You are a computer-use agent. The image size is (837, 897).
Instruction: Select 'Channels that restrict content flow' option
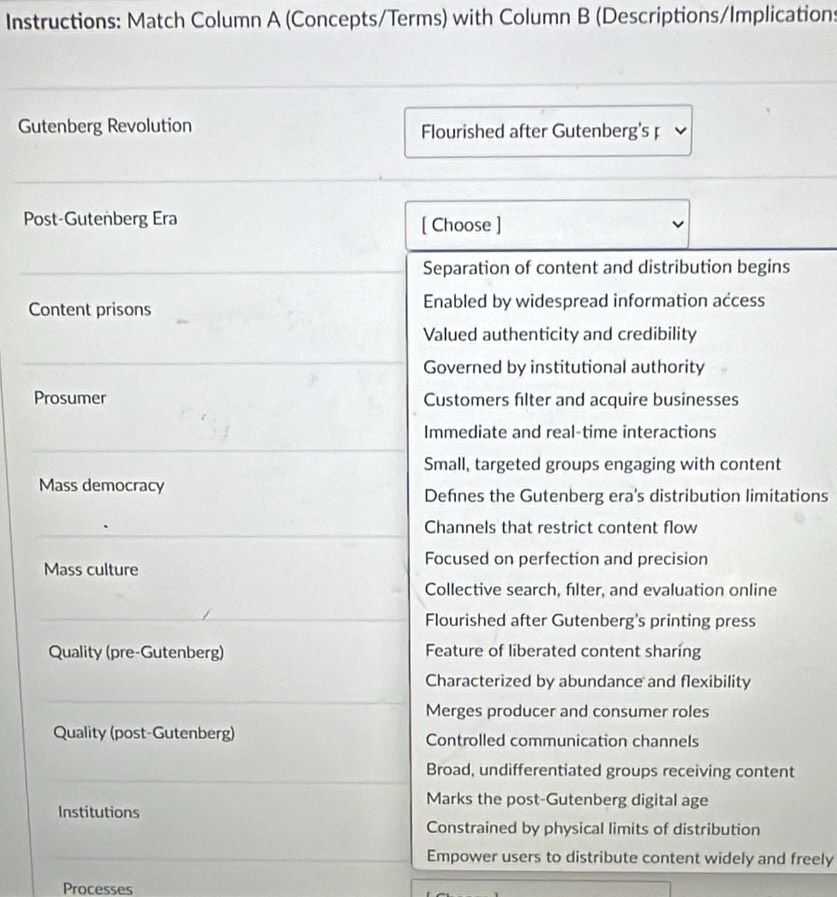point(561,527)
